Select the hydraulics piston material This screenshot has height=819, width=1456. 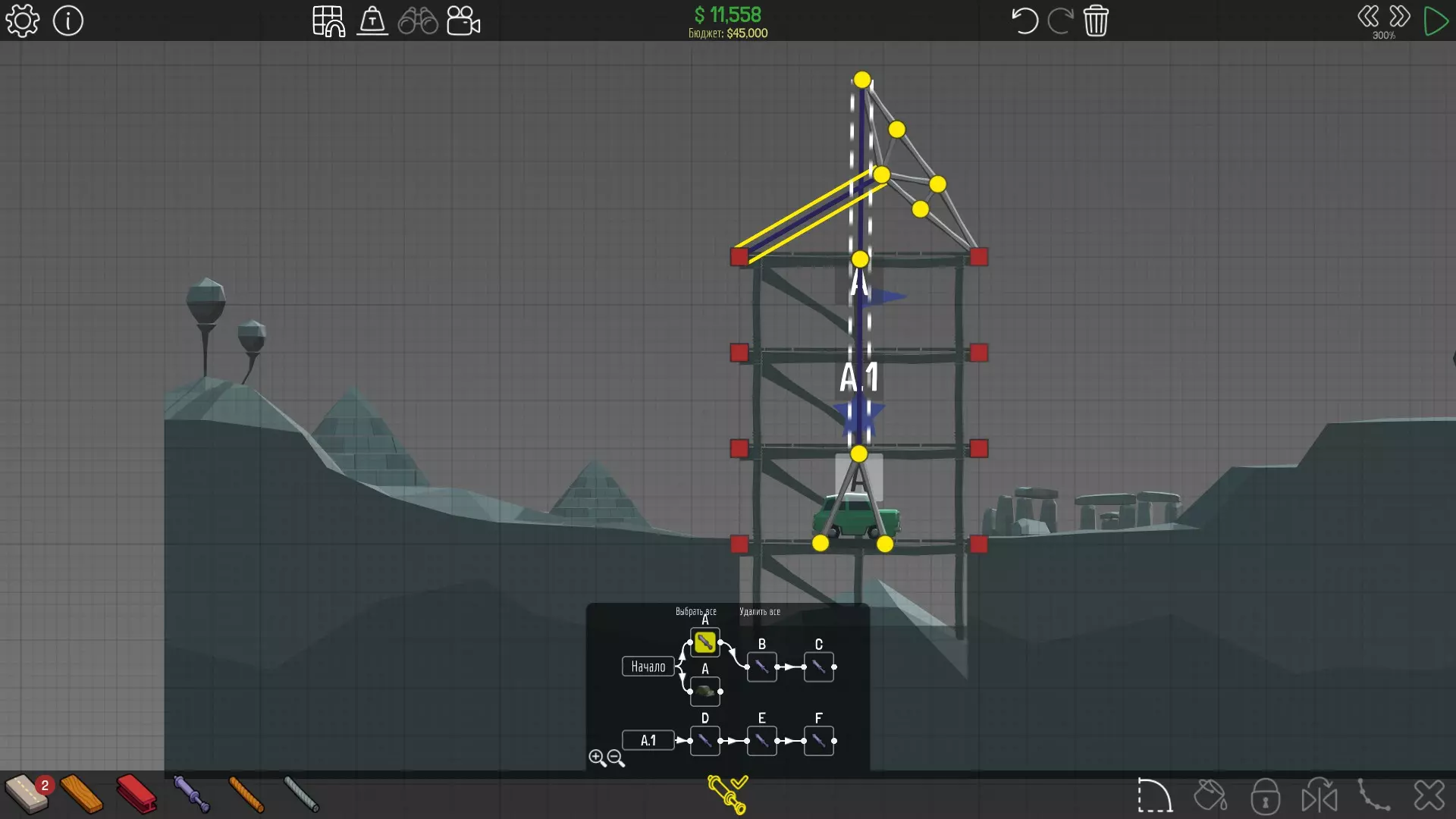(x=191, y=794)
